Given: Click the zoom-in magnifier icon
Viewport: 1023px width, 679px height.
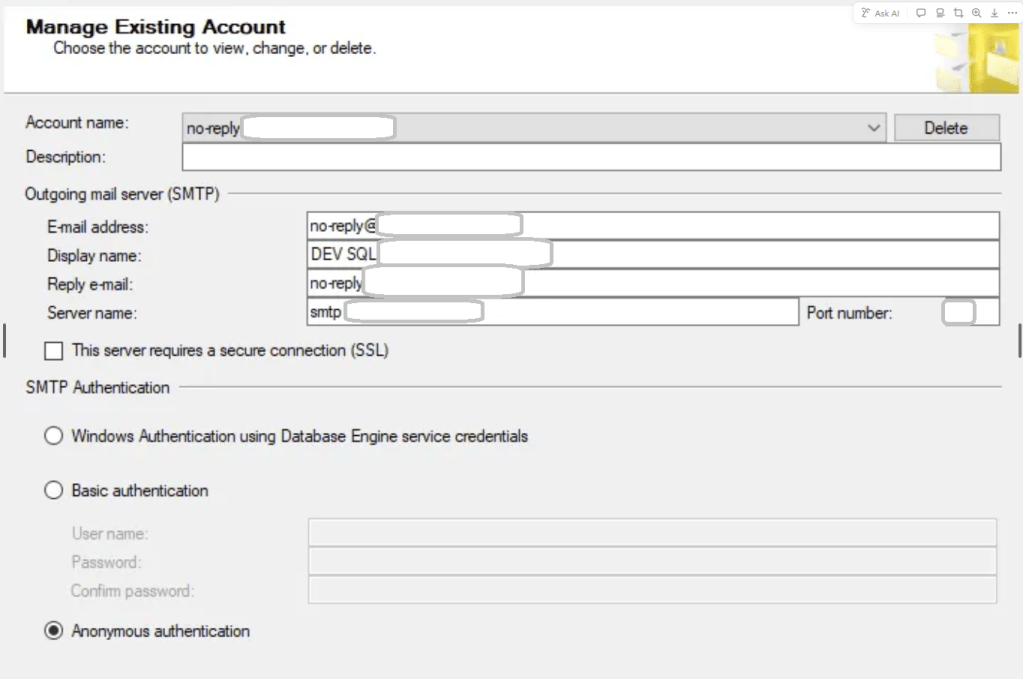Looking at the screenshot, I should tap(976, 13).
